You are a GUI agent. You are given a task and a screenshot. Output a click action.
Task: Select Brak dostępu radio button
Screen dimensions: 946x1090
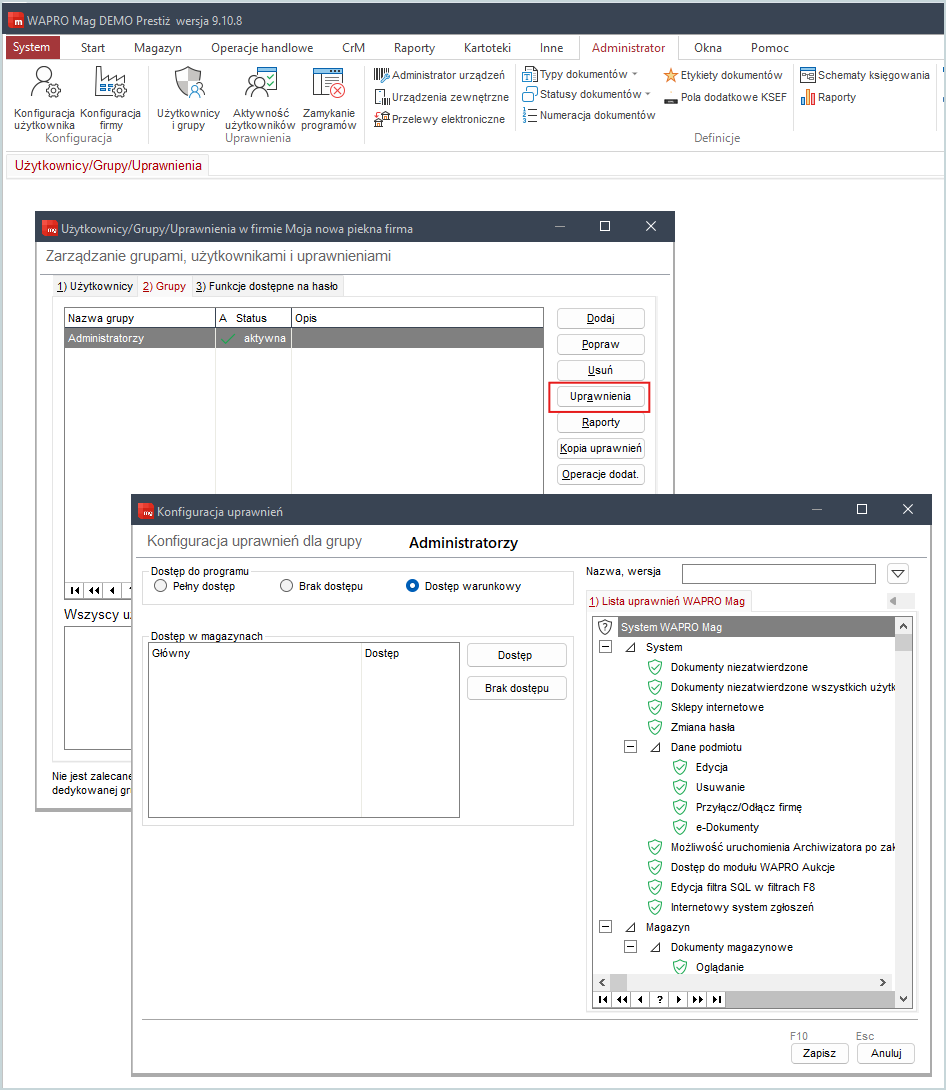(x=286, y=586)
